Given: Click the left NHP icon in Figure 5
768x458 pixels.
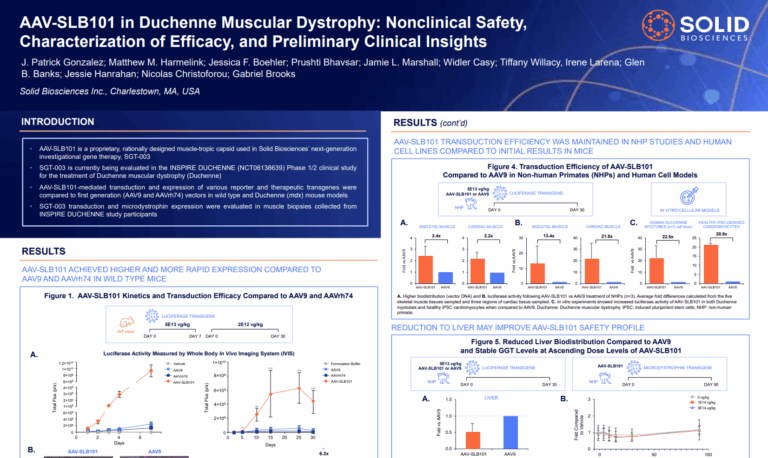Looking at the screenshot, I should tap(444, 381).
